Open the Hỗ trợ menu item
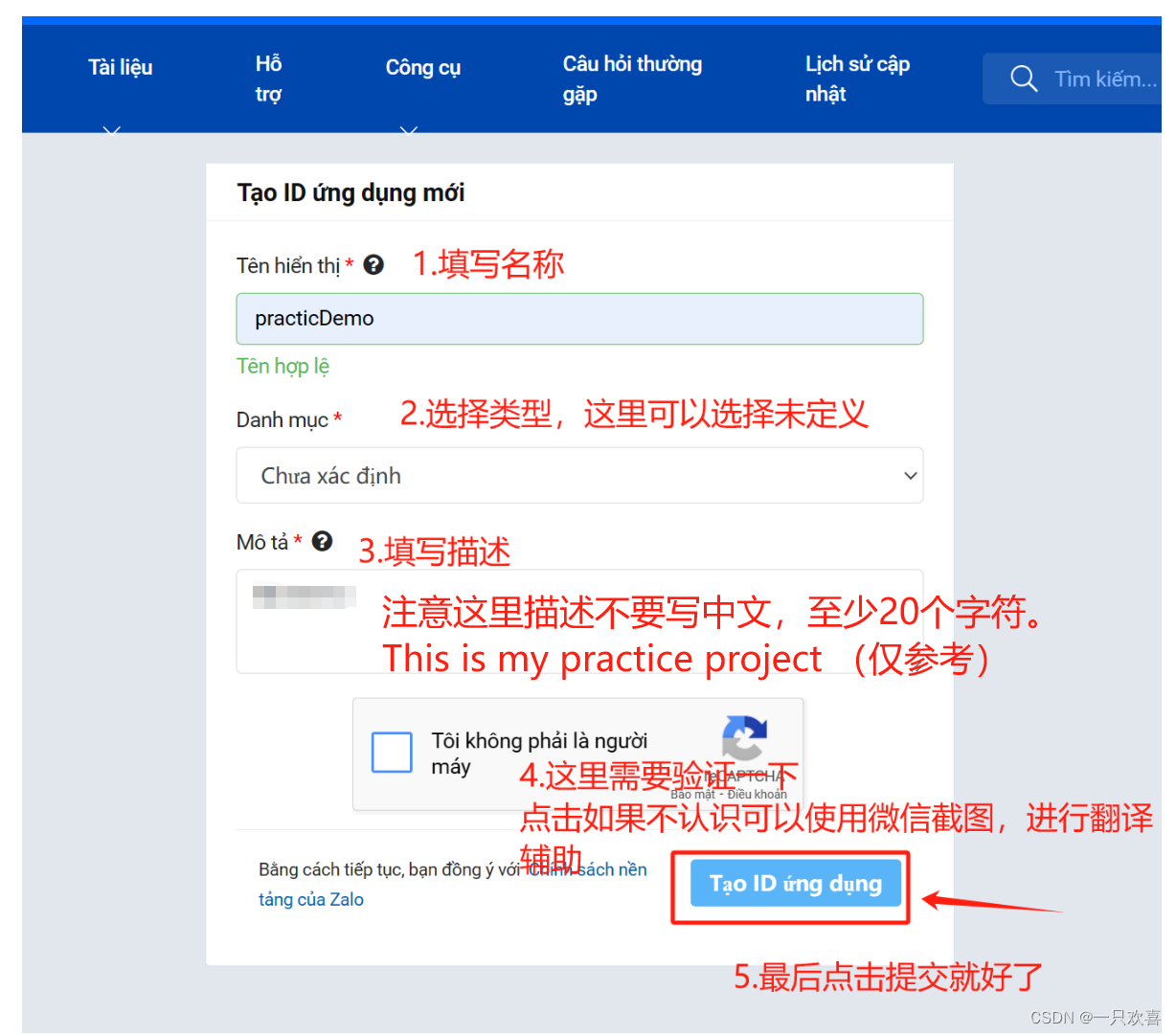 tap(268, 79)
